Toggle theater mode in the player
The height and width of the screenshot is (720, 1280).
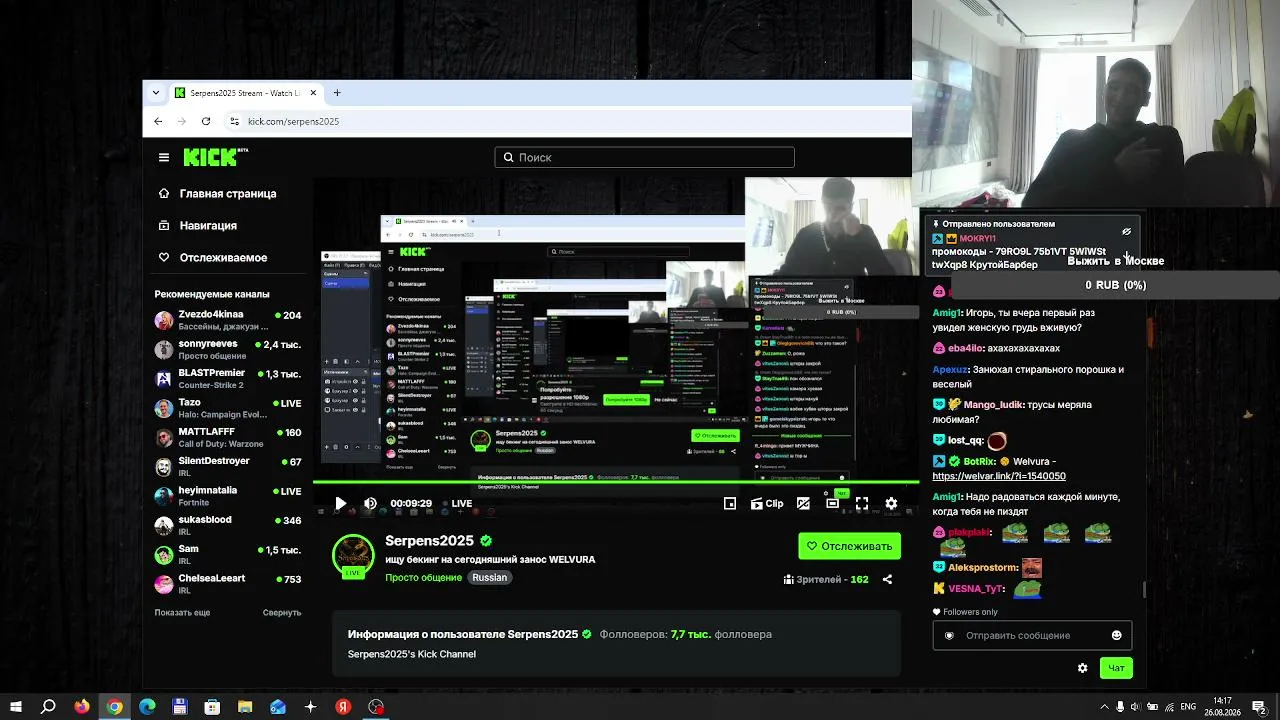(x=832, y=504)
